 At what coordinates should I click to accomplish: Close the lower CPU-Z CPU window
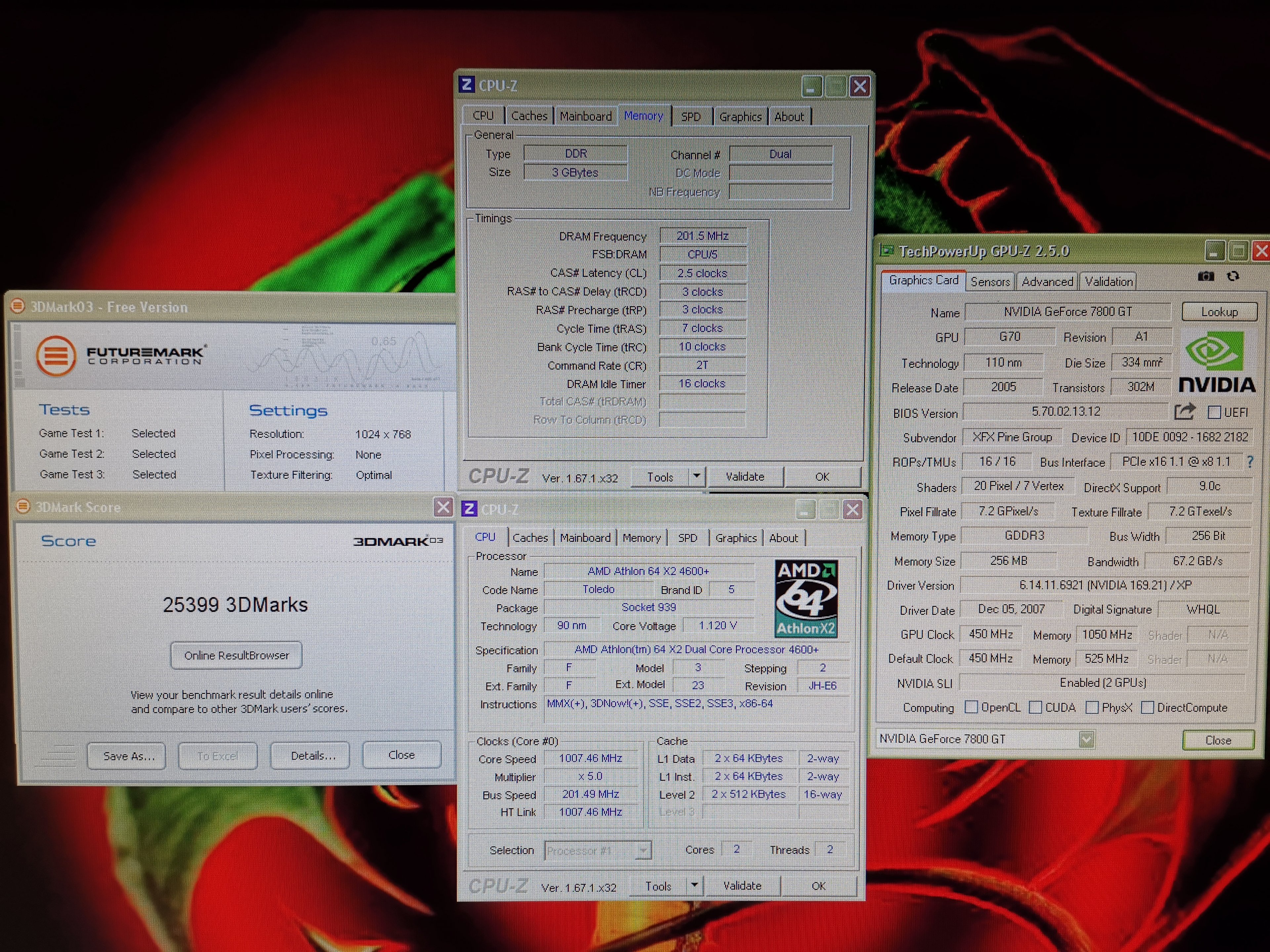click(853, 510)
